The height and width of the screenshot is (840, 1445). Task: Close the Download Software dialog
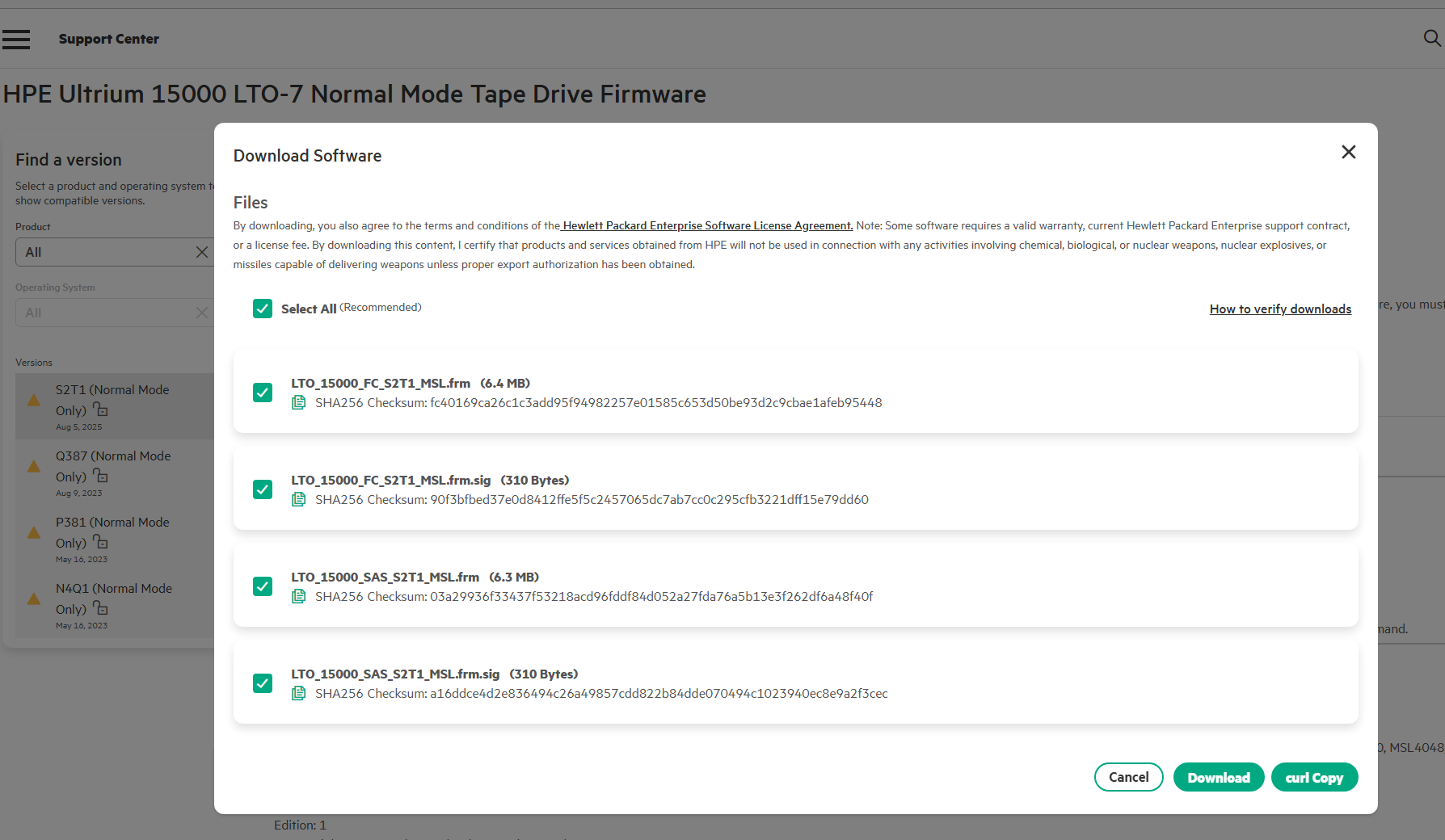click(x=1348, y=152)
